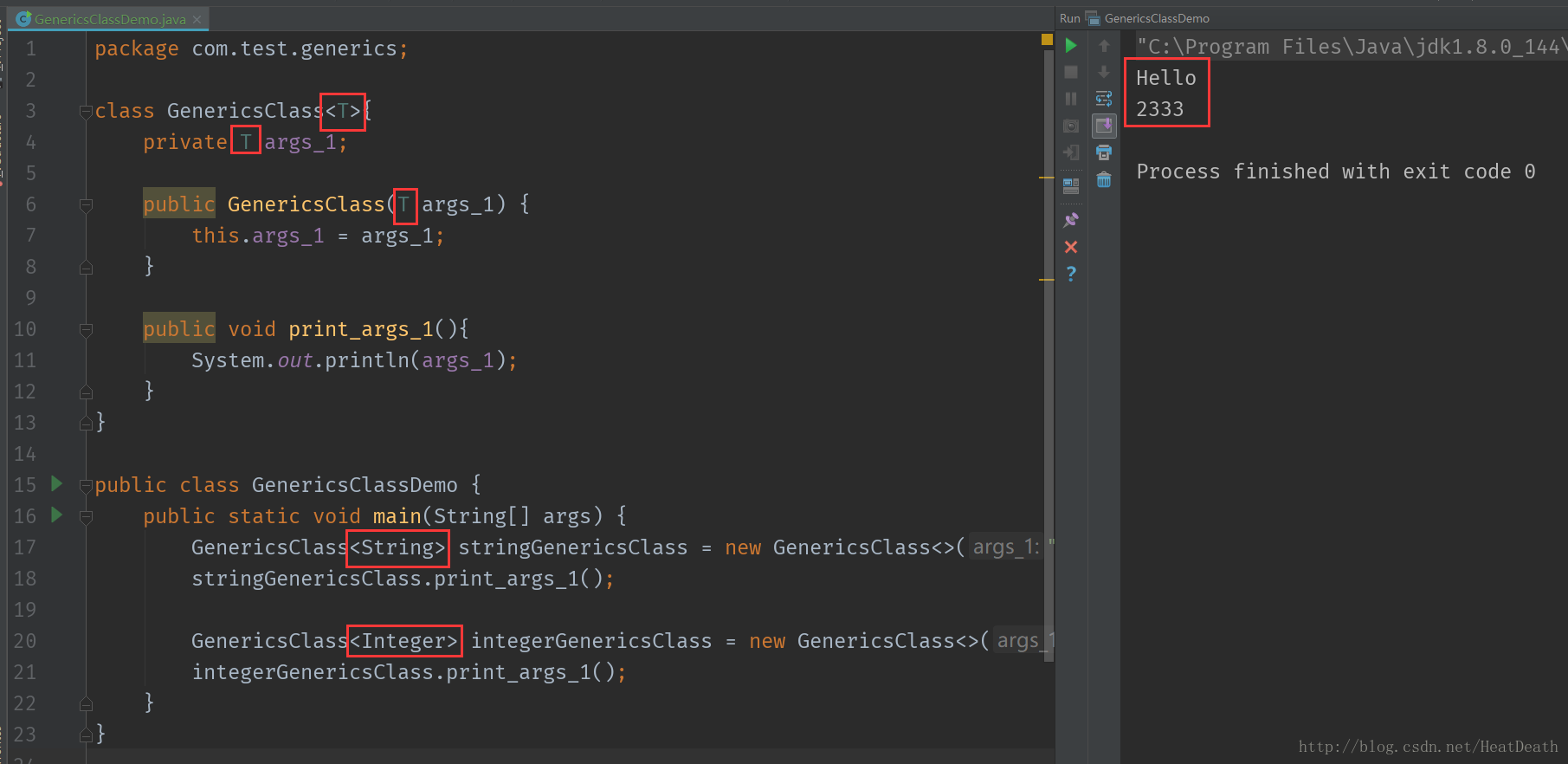The width and height of the screenshot is (1568, 764).
Task: Click the 'Hello' output line in the console
Action: (x=1165, y=78)
